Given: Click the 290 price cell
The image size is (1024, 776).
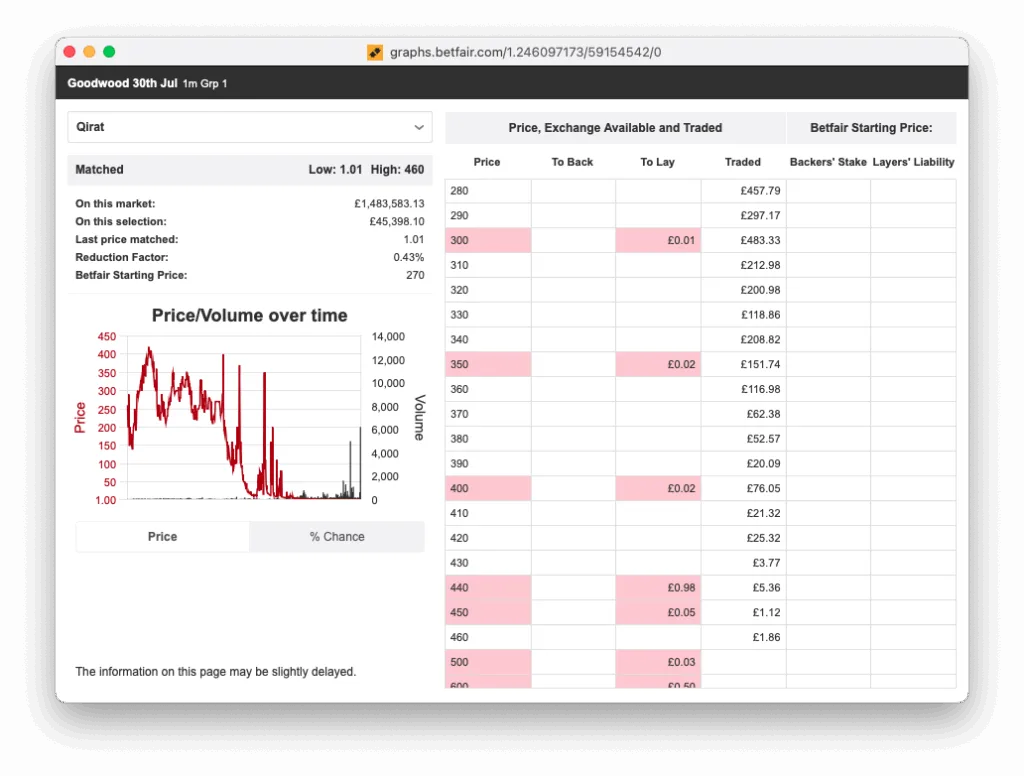Looking at the screenshot, I should (x=488, y=216).
